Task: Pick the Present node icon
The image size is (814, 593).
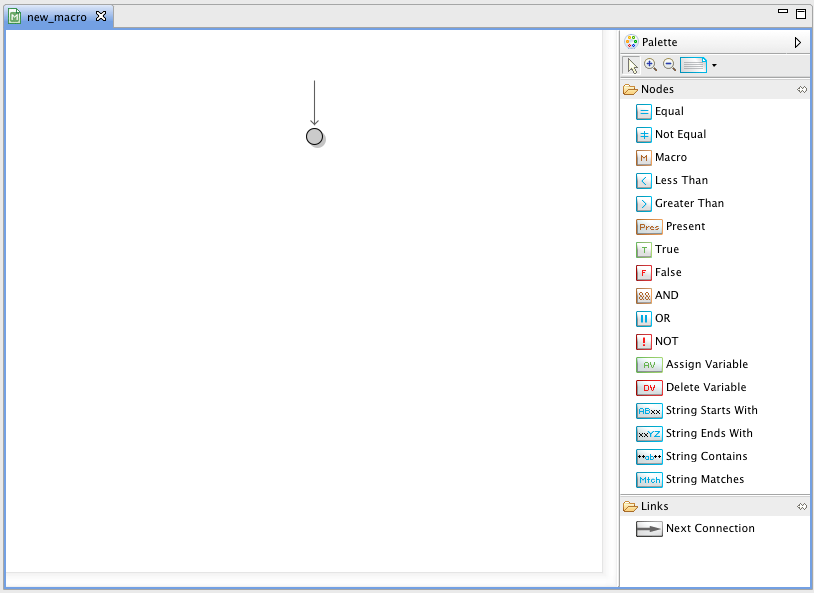Action: tap(649, 227)
